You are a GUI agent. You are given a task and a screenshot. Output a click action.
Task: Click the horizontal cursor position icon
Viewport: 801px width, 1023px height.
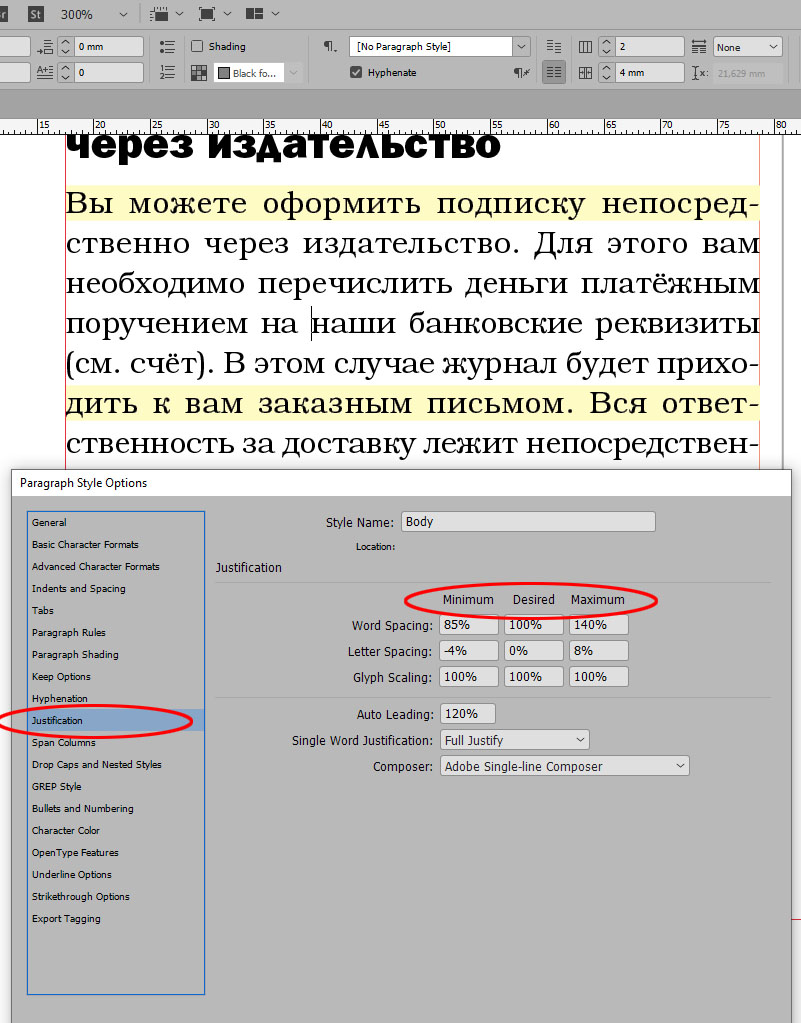(x=699, y=73)
